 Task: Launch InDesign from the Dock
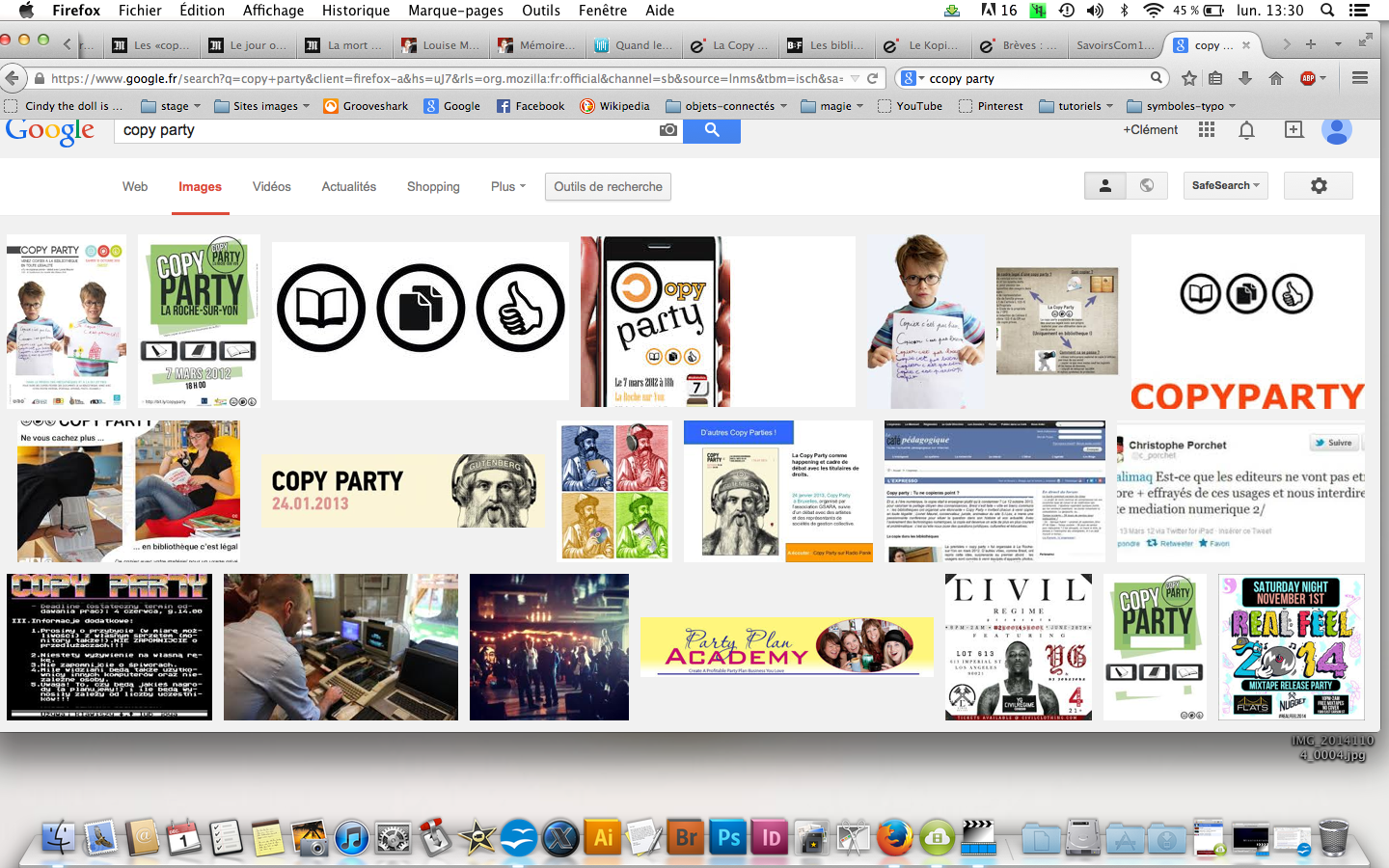(x=771, y=837)
